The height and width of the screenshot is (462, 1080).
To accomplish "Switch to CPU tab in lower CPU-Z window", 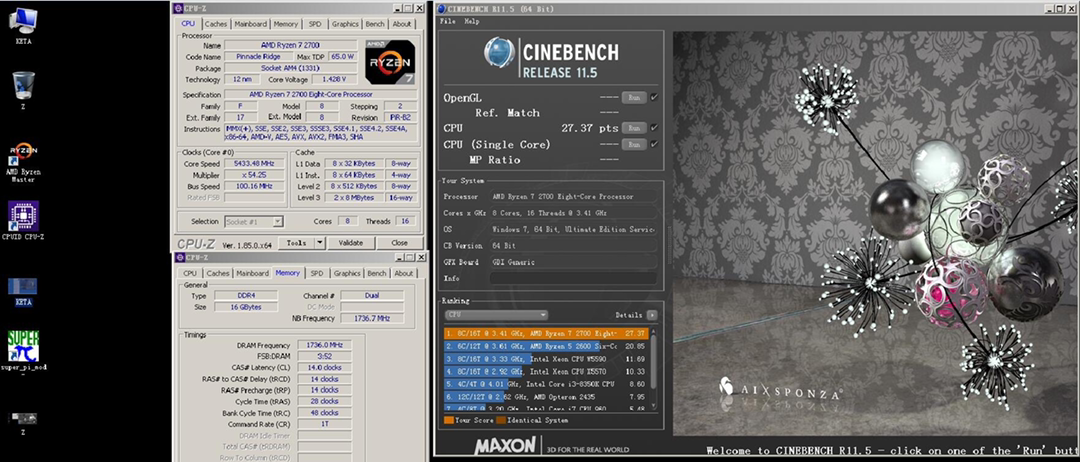I will click(x=190, y=273).
